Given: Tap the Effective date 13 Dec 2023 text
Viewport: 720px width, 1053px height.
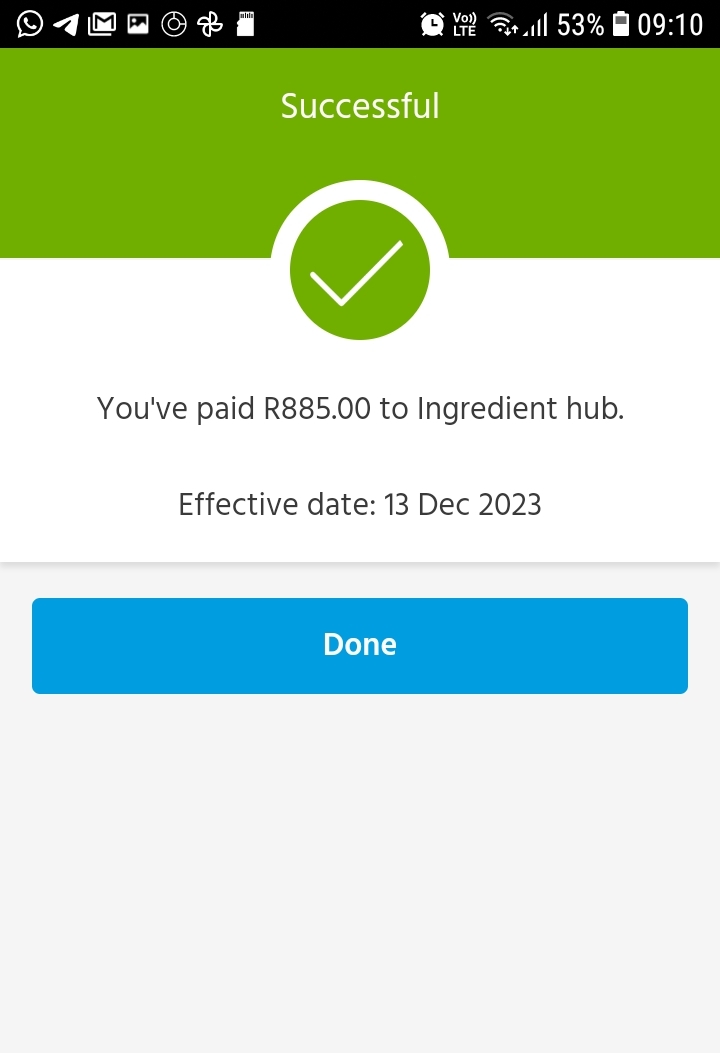Looking at the screenshot, I should 360,504.
